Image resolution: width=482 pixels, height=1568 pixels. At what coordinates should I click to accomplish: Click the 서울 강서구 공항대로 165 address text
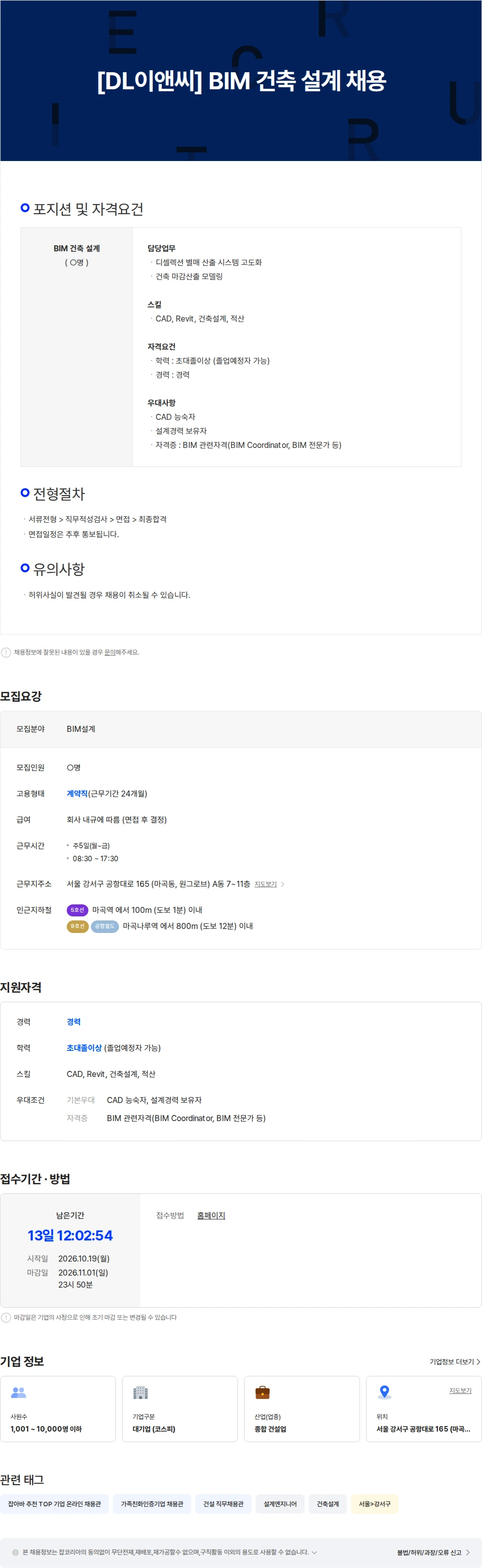(x=158, y=884)
